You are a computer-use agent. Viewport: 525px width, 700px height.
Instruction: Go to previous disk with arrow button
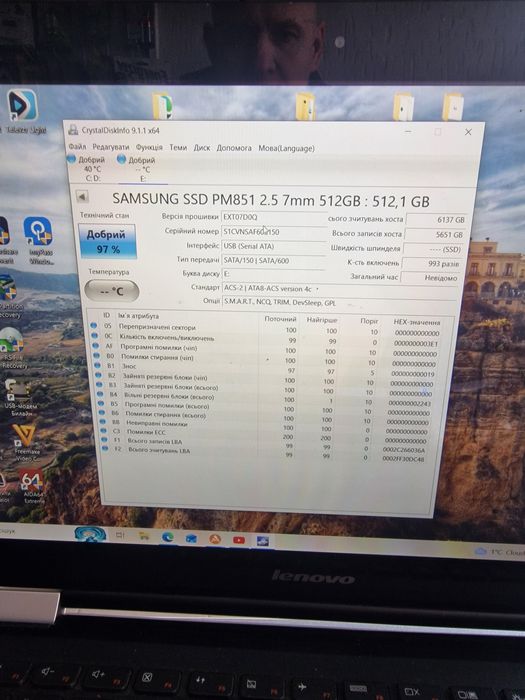tap(82, 196)
